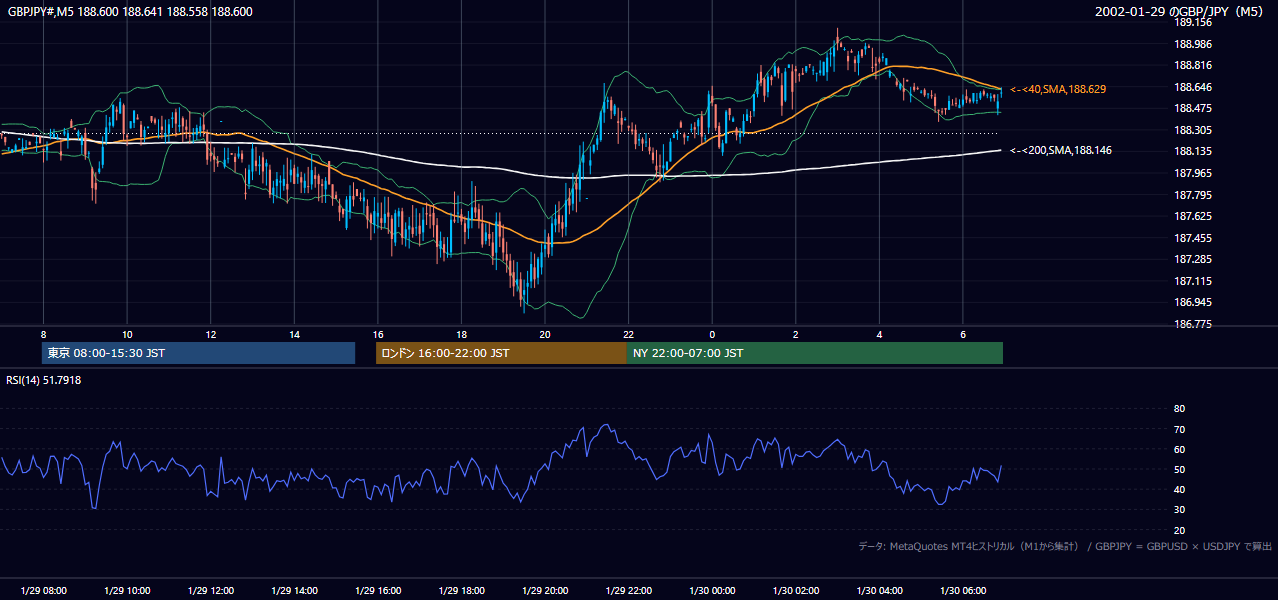Click hour 4 on price chart time axis
1278x600 pixels.
879,334
